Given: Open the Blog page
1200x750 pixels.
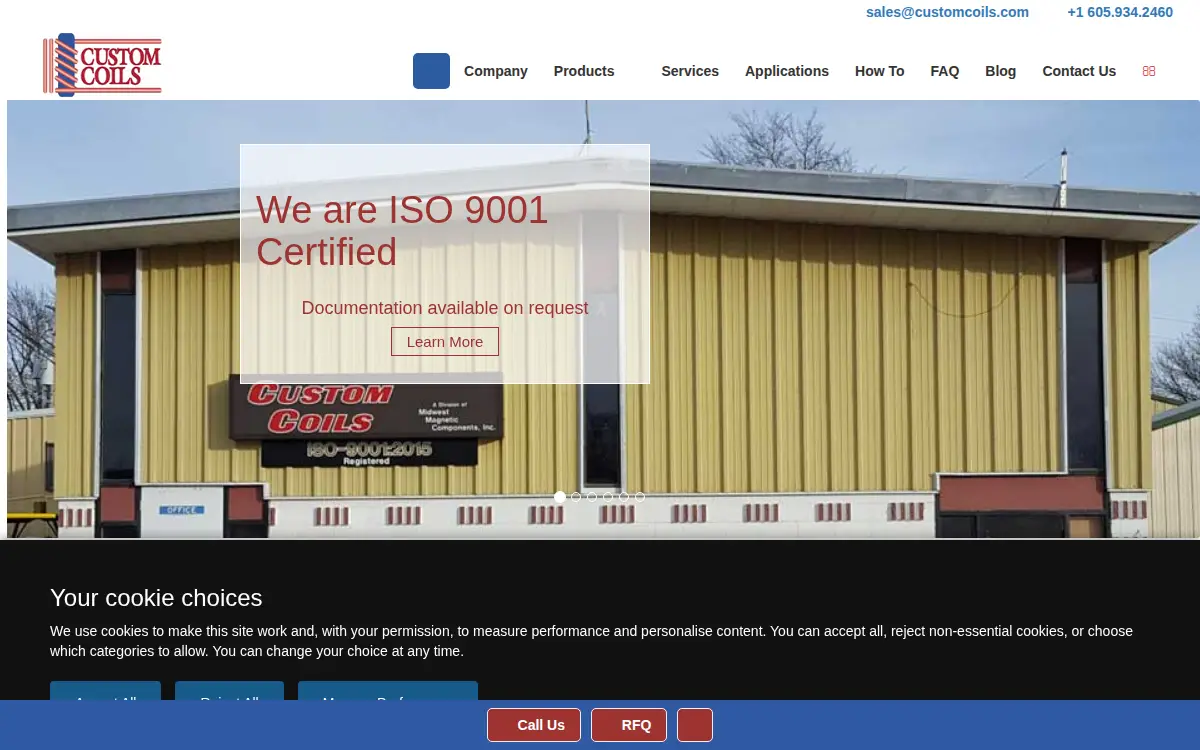Looking at the screenshot, I should click(1000, 71).
